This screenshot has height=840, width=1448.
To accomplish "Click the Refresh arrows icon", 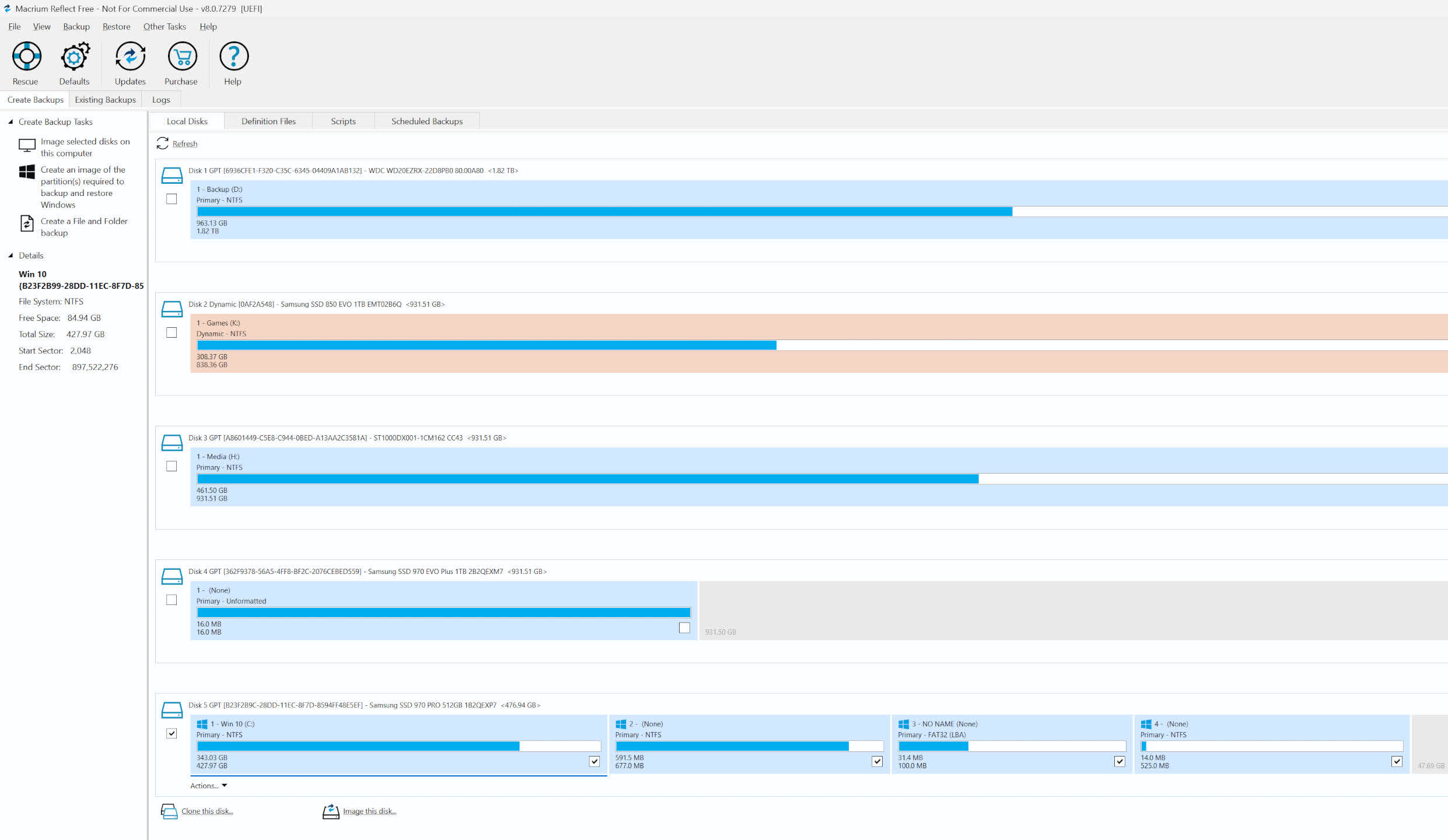I will click(162, 143).
